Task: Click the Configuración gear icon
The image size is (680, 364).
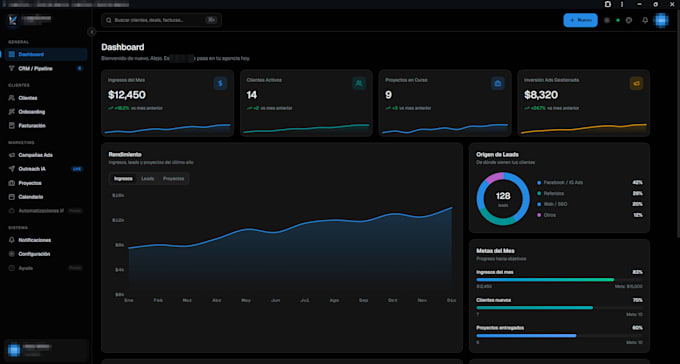Action: [x=12, y=254]
